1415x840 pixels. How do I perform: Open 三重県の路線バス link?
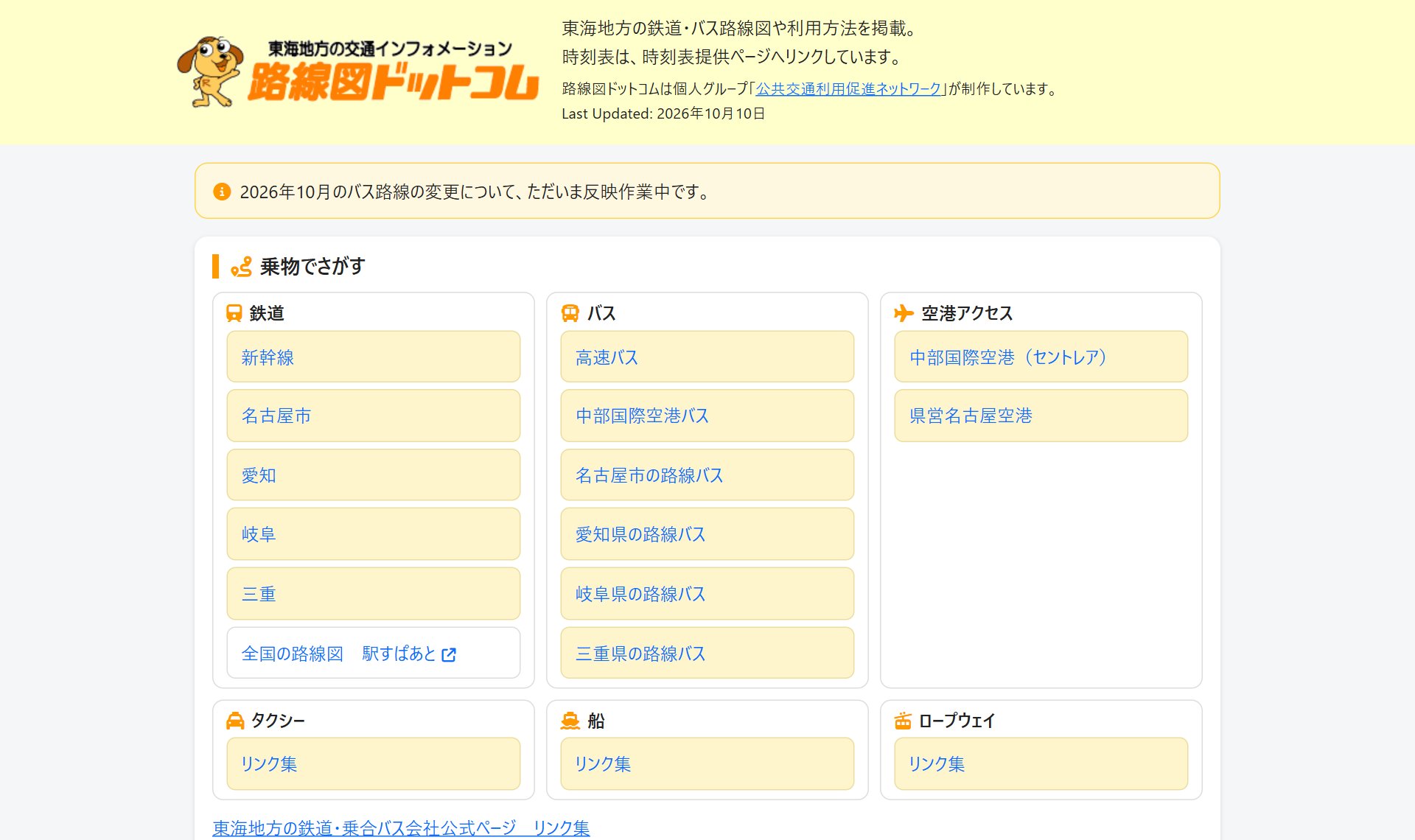pos(707,653)
